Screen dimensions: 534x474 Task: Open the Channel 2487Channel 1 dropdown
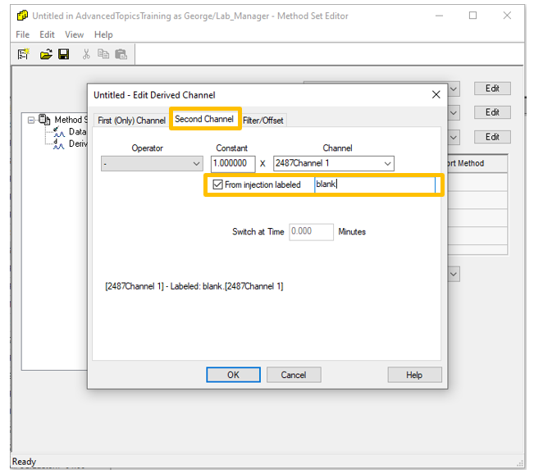333,164
